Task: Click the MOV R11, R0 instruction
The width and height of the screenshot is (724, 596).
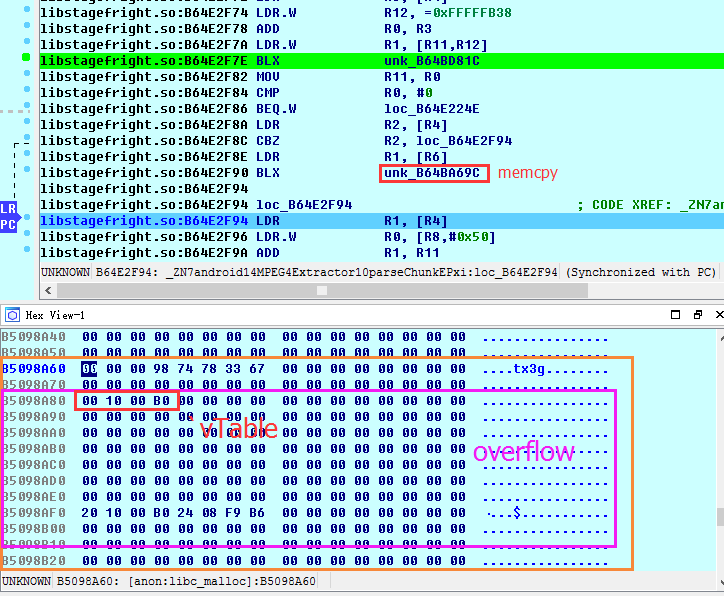Action: pyautogui.click(x=348, y=77)
